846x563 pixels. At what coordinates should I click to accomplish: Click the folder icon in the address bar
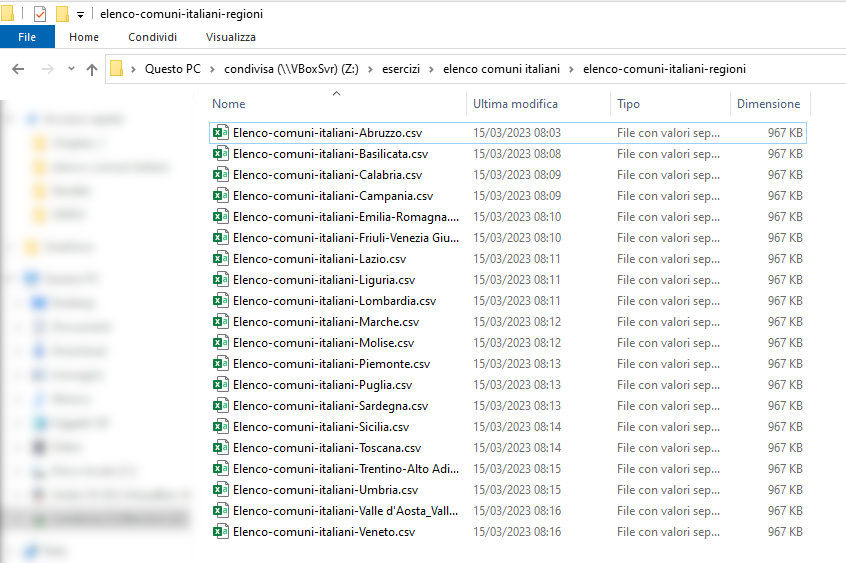click(x=117, y=69)
